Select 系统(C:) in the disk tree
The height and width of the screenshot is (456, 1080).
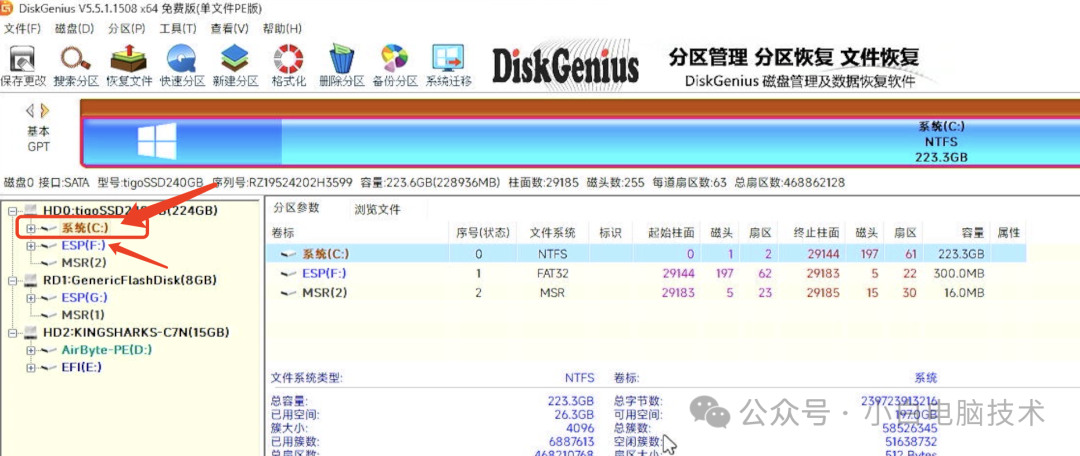[84, 228]
